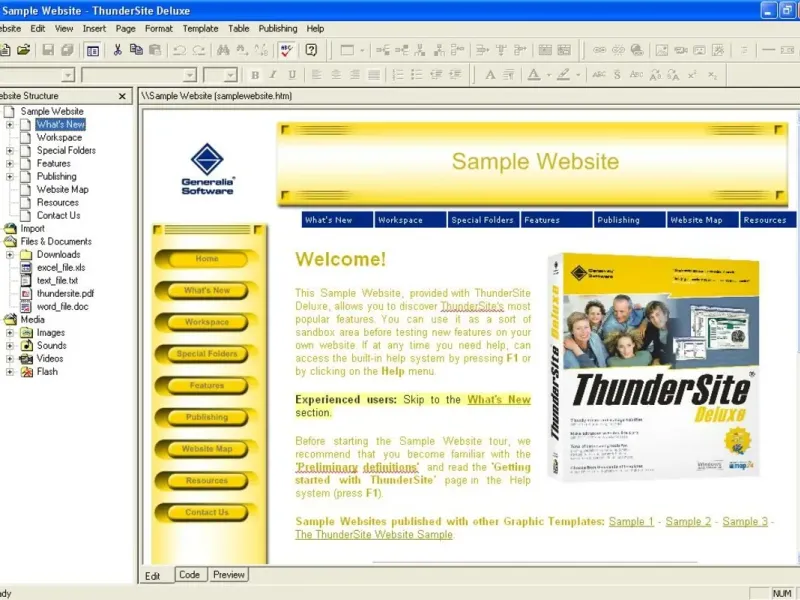This screenshot has width=800, height=600.
Task: Select thundersite.pdf in the tree
Action: point(65,293)
